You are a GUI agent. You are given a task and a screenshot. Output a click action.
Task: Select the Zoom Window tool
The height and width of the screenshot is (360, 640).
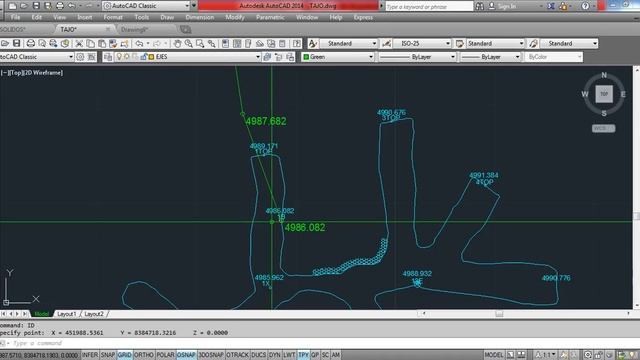(200, 43)
